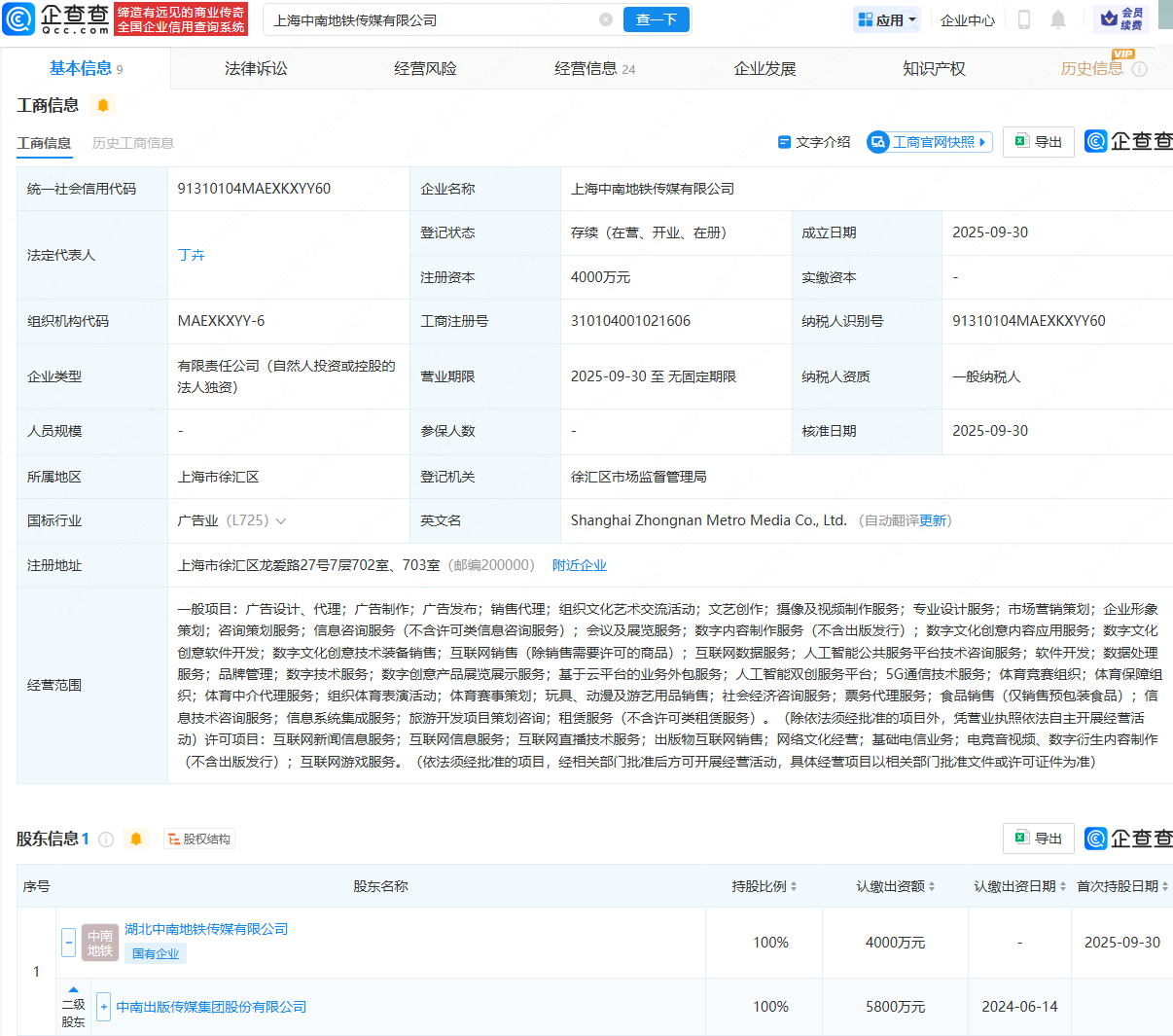Open the notifications bell in the header
This screenshot has height=1036, width=1173.
(1058, 19)
